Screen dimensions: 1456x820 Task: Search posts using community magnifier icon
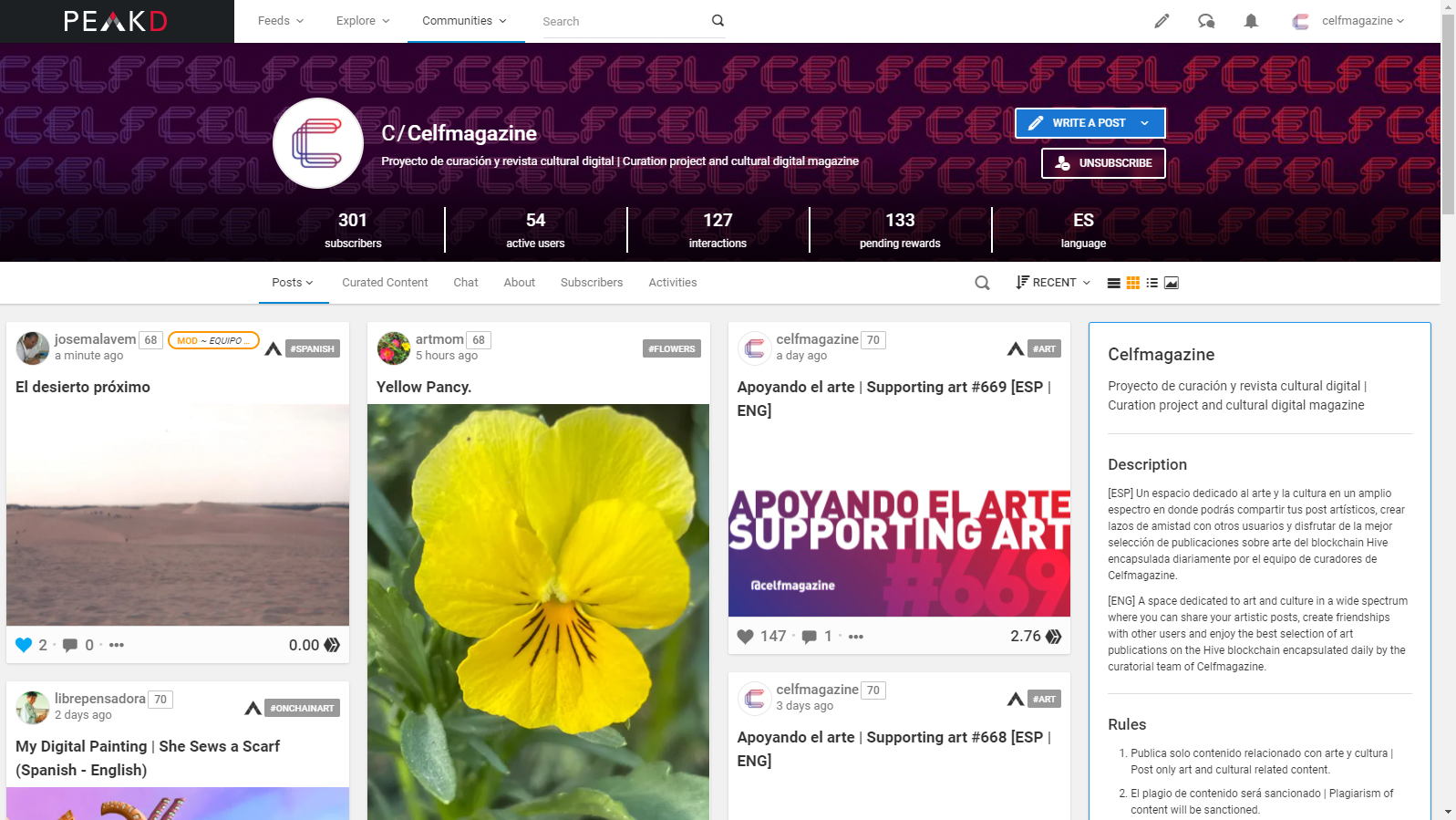click(982, 283)
